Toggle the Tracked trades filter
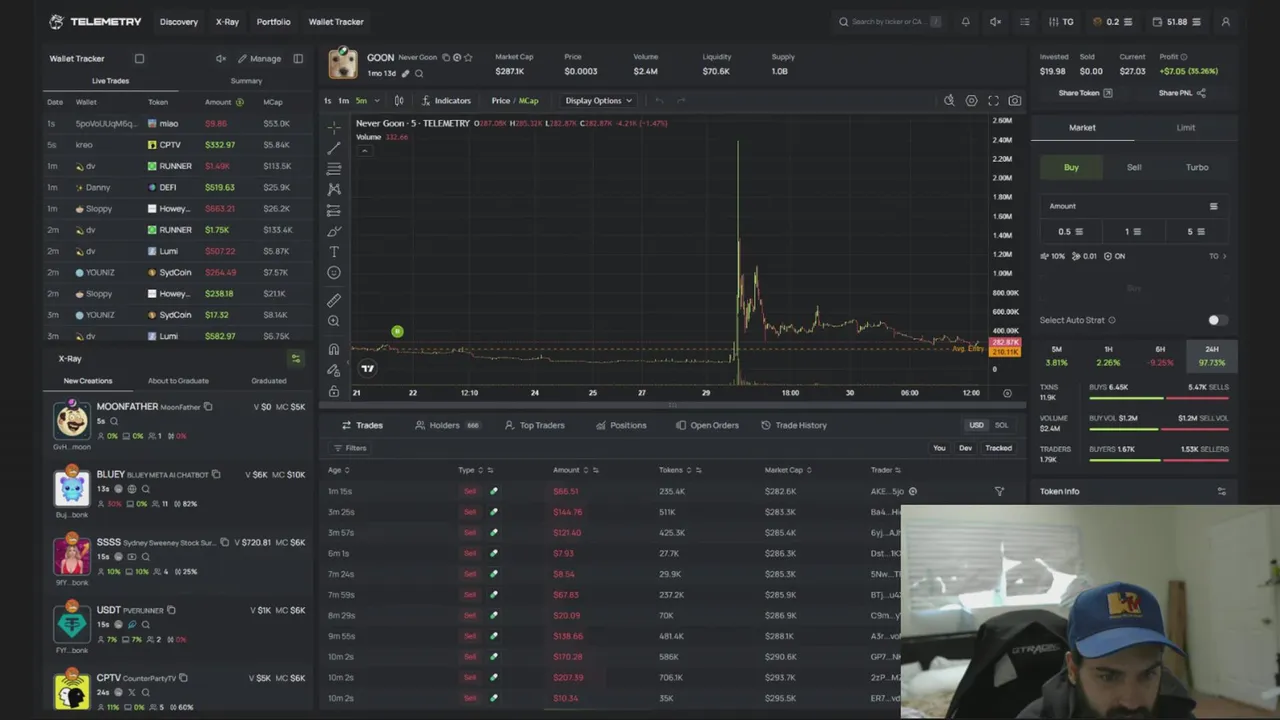 [998, 448]
